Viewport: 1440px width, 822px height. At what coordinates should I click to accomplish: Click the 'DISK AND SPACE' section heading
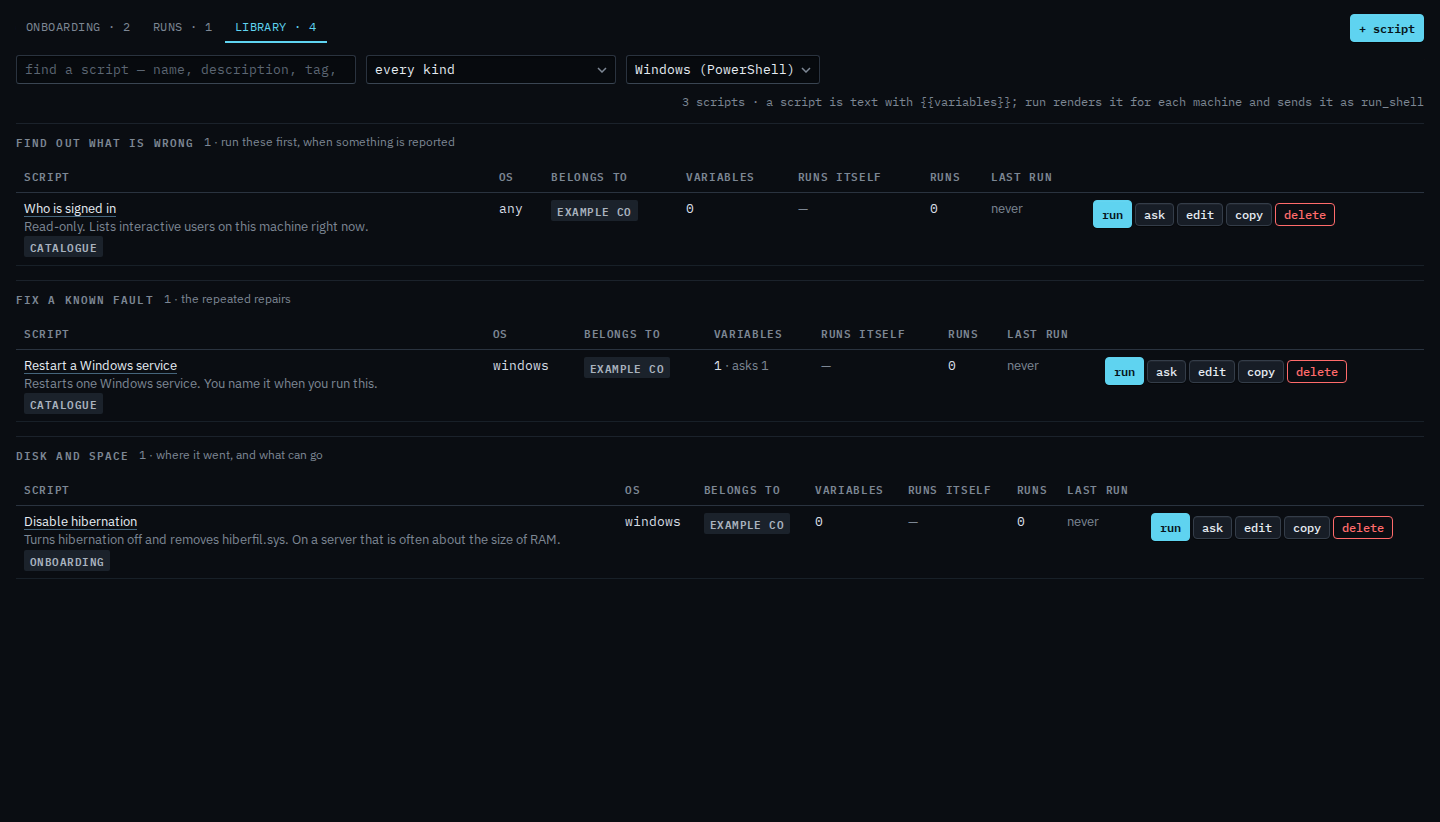(x=72, y=456)
